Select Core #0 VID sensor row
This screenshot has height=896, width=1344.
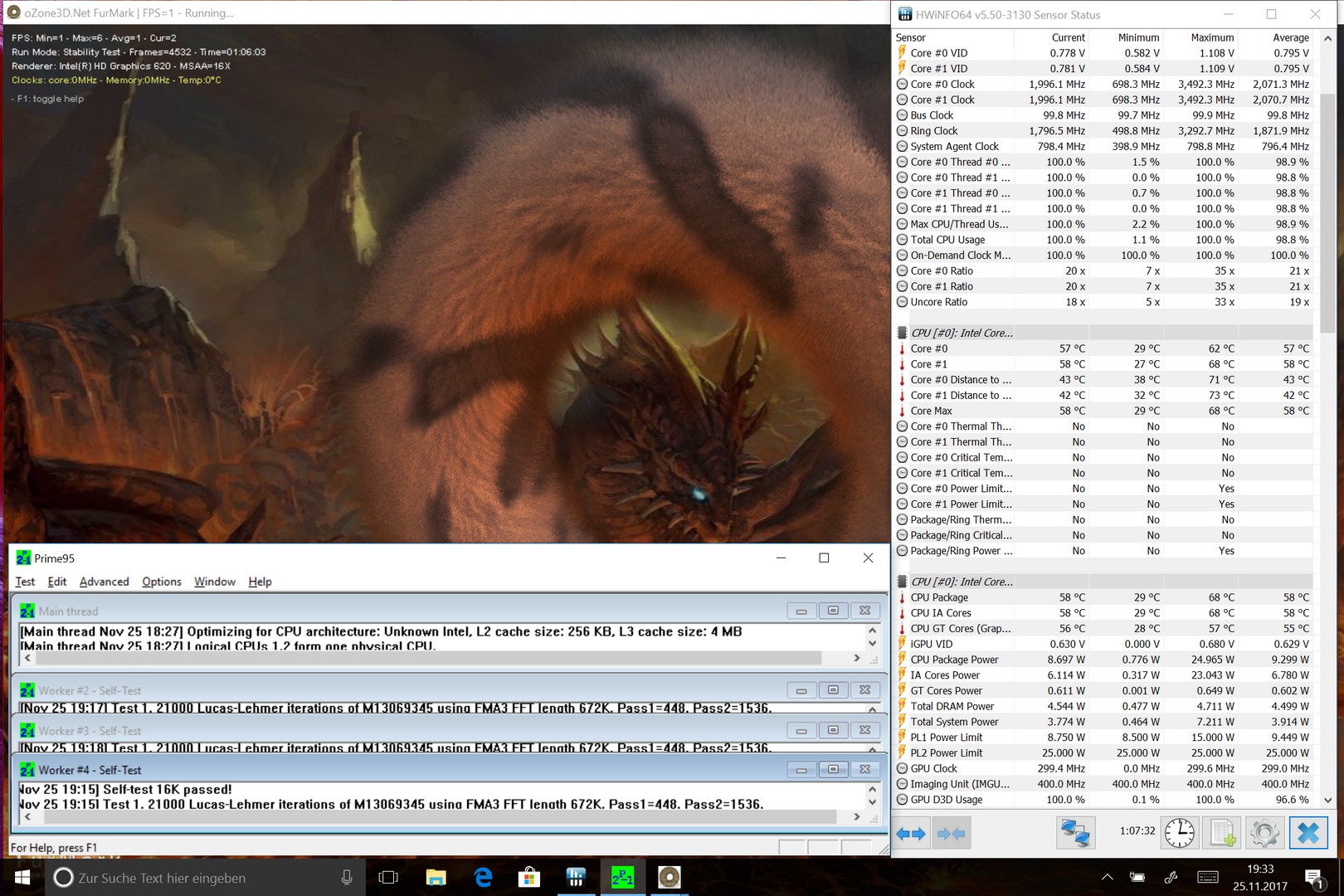click(x=1103, y=53)
